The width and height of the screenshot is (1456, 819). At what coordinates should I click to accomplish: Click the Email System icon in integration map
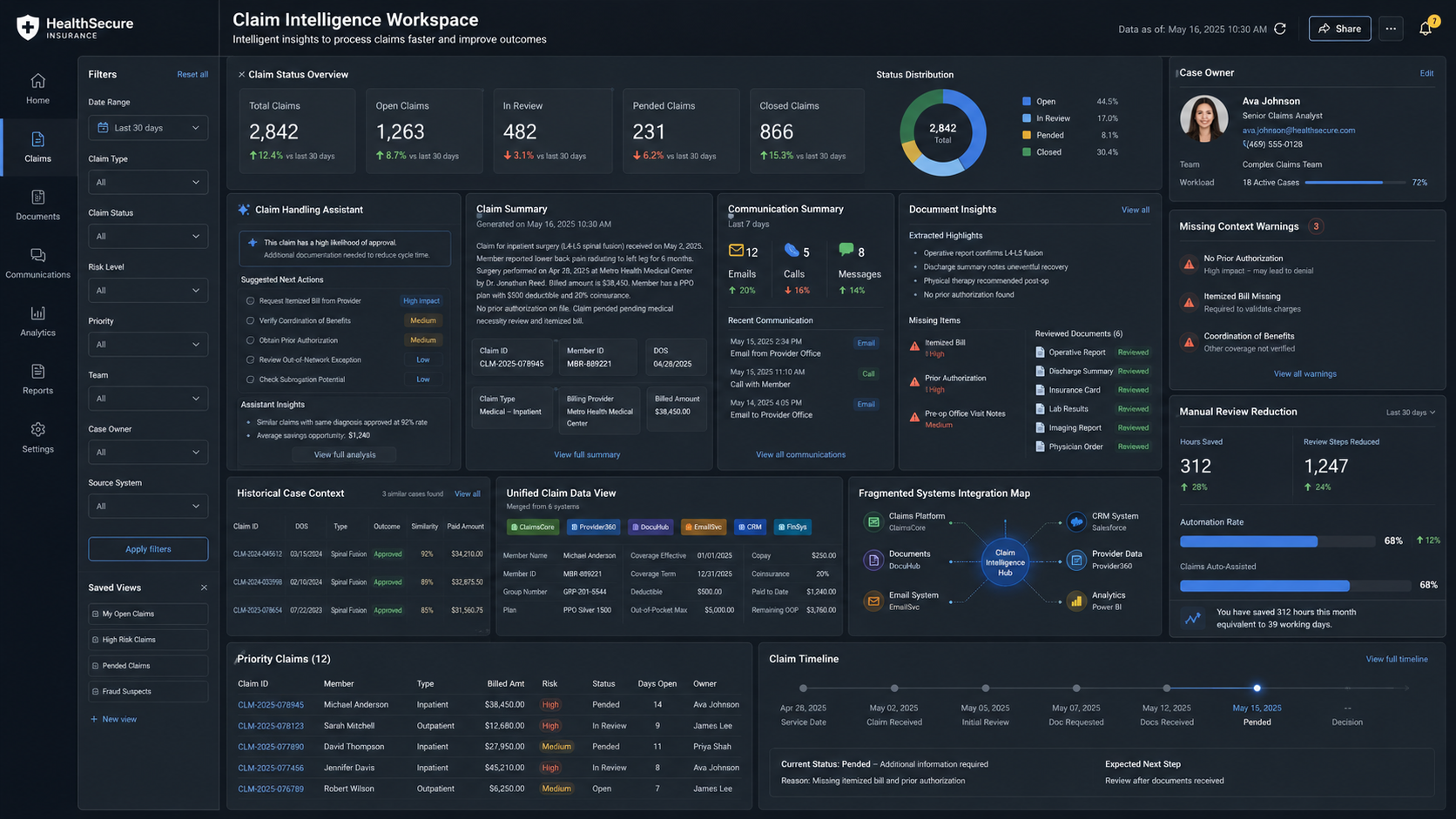[873, 601]
